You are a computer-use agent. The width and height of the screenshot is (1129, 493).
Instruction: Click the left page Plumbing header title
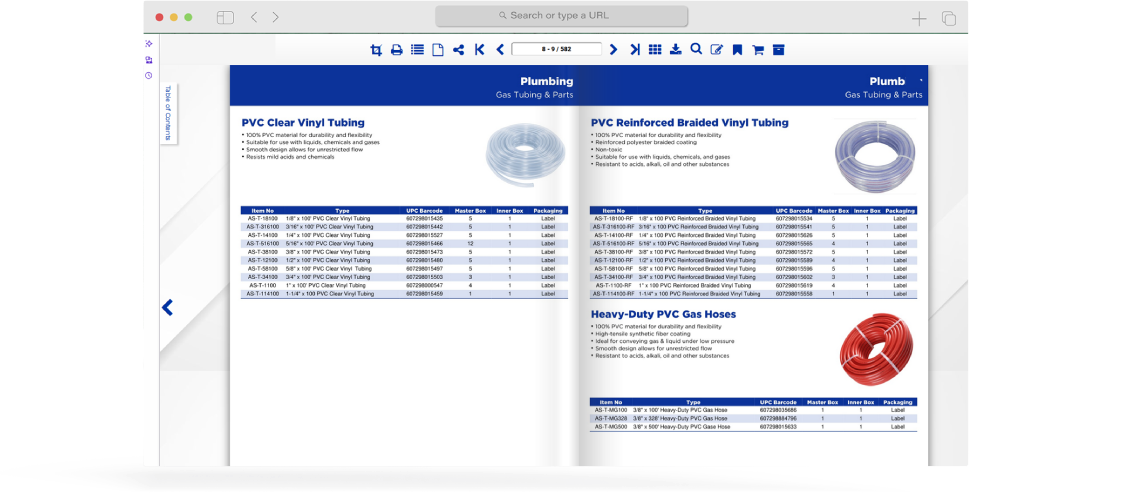pyautogui.click(x=546, y=81)
